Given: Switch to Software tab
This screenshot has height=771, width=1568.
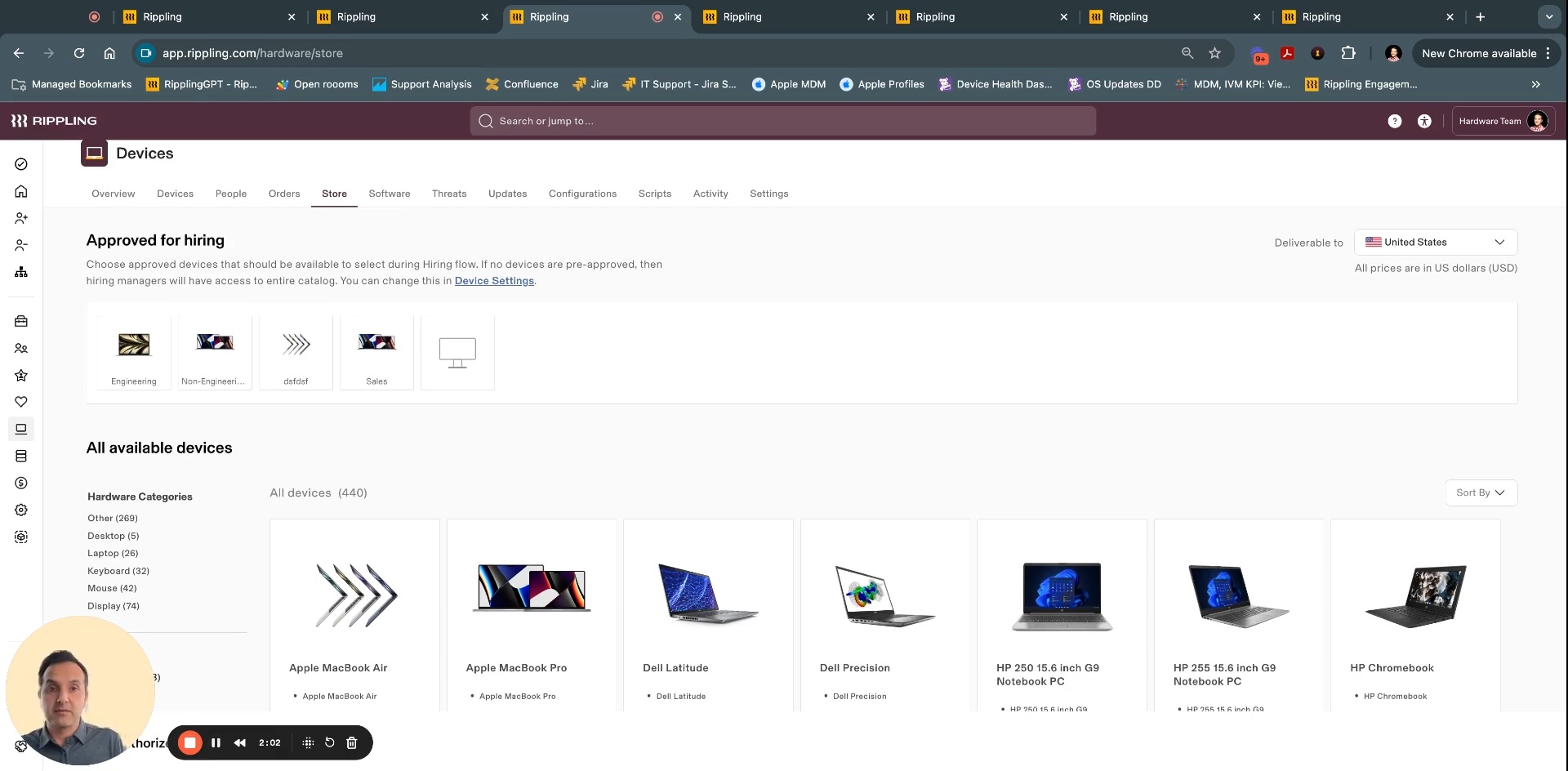Looking at the screenshot, I should point(390,194).
